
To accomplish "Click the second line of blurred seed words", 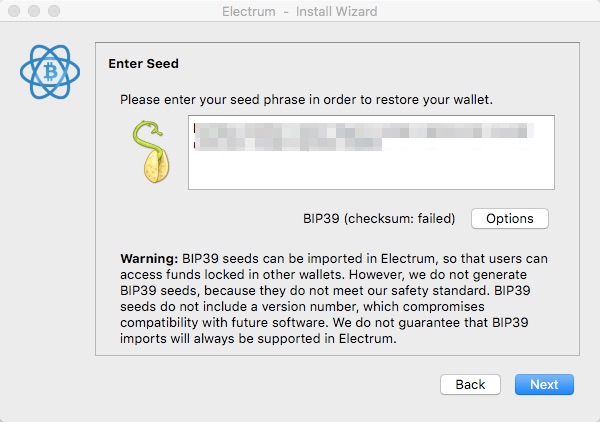I will click(x=288, y=144).
